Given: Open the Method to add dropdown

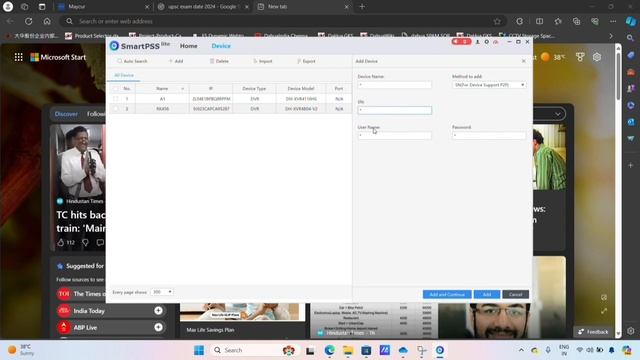Looking at the screenshot, I should point(489,85).
